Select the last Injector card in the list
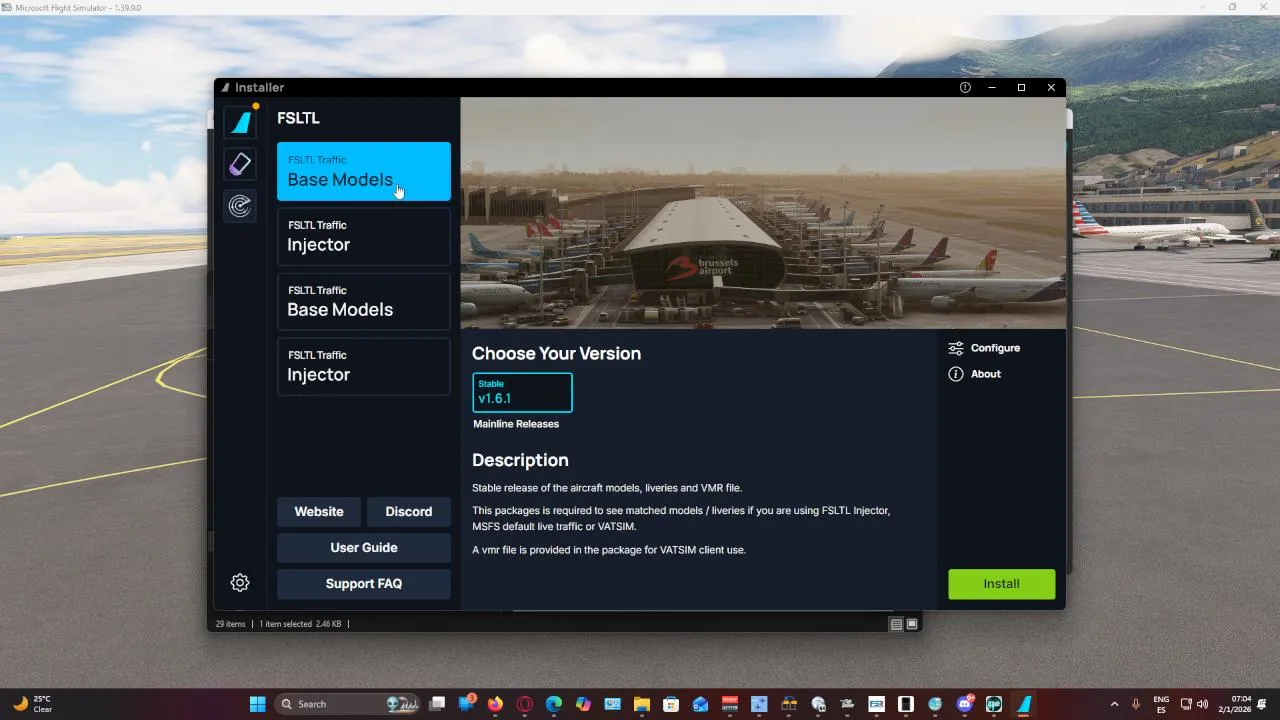 [364, 366]
